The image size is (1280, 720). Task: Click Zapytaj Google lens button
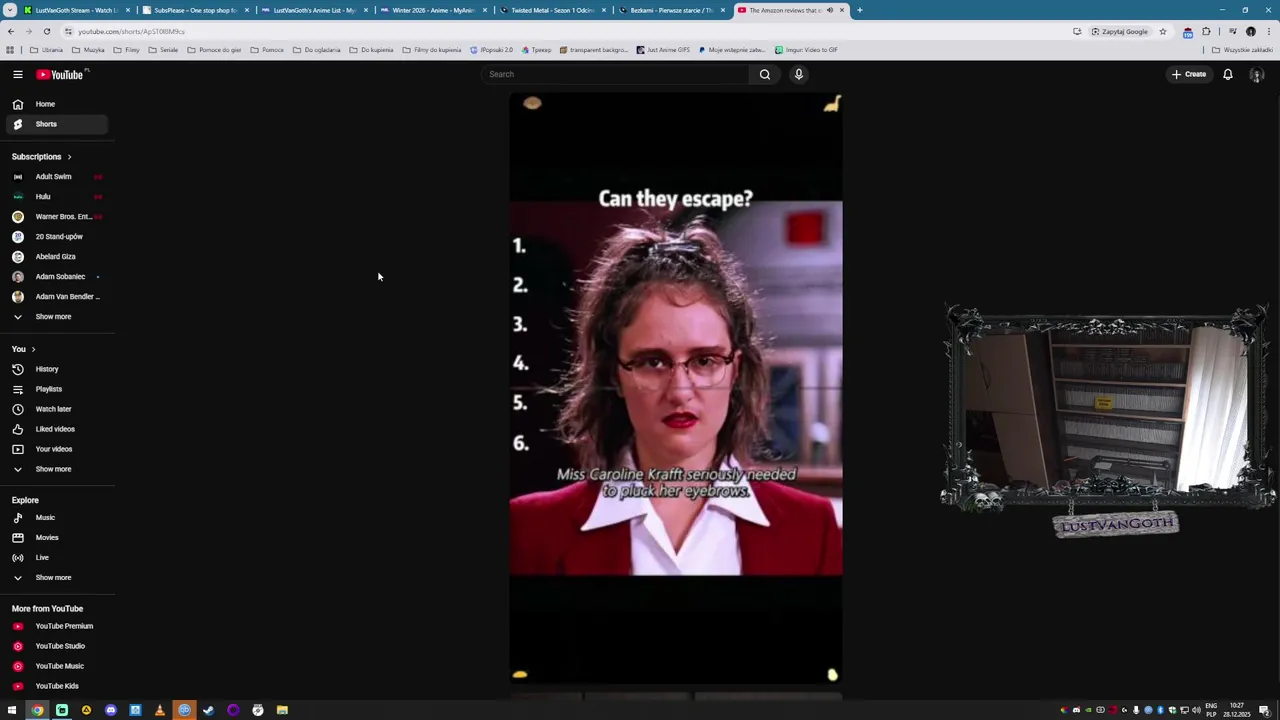[1120, 31]
